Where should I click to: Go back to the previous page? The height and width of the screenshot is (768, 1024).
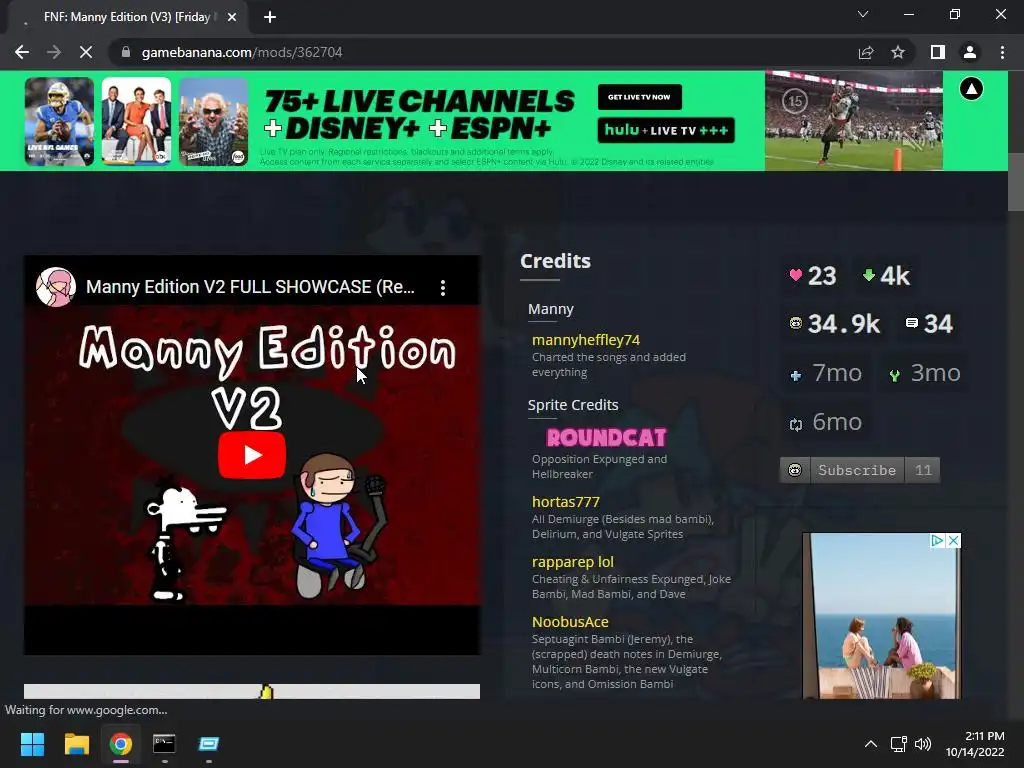pos(22,52)
